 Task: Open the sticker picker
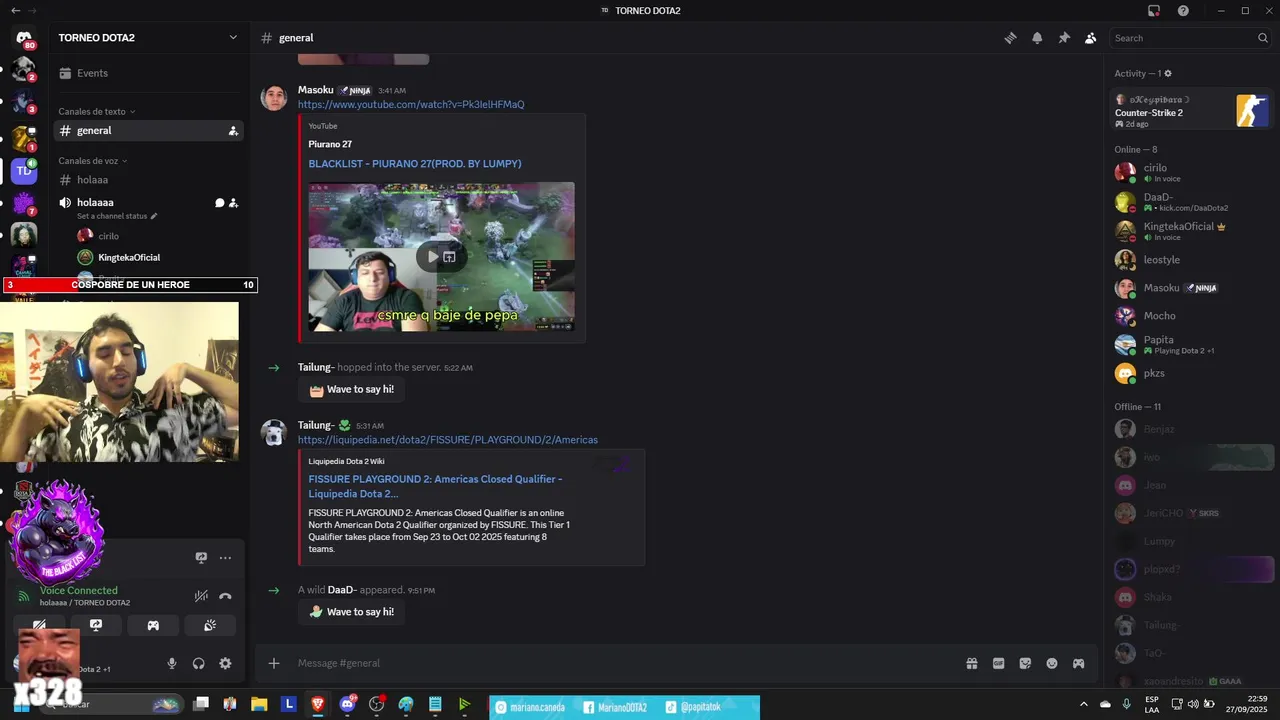[1025, 663]
